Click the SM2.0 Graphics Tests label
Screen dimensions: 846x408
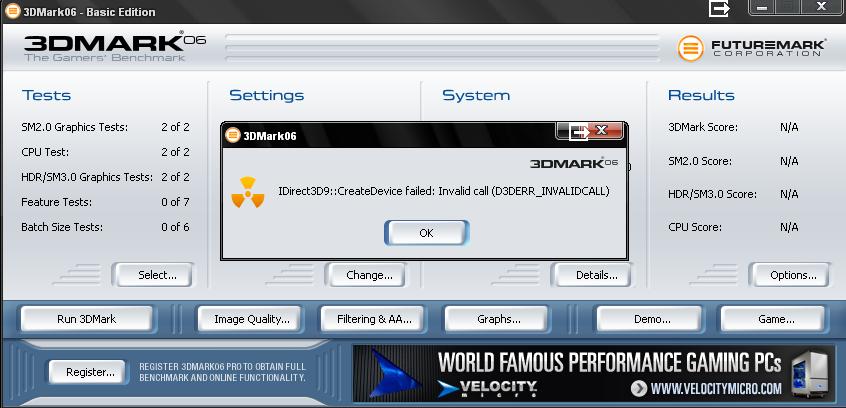pos(74,127)
